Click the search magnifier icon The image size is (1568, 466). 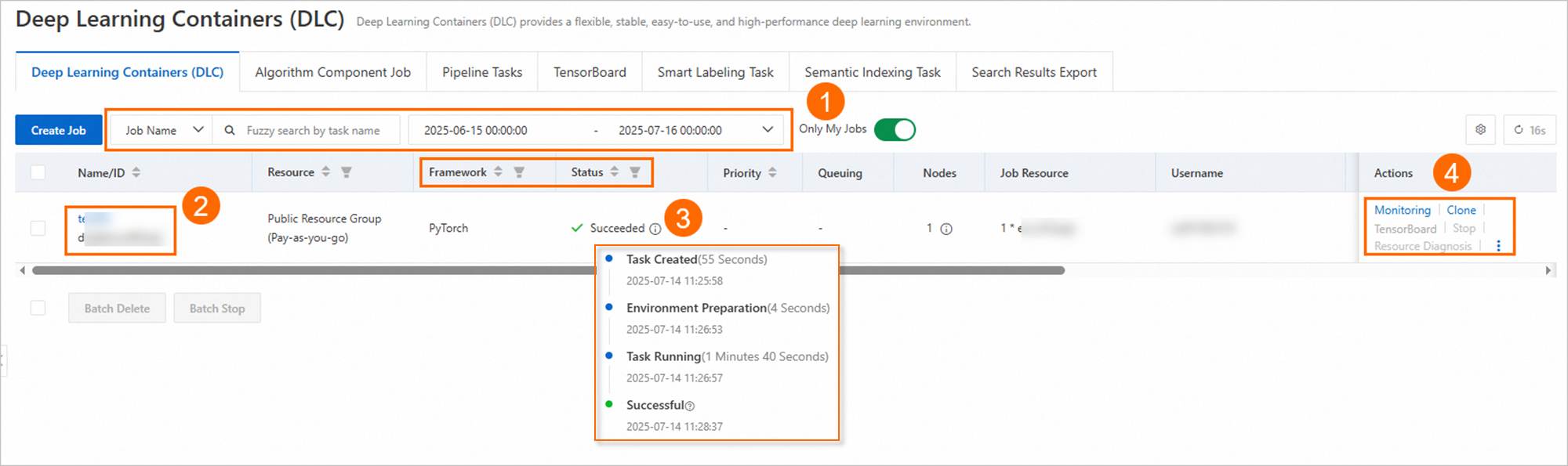pos(230,130)
